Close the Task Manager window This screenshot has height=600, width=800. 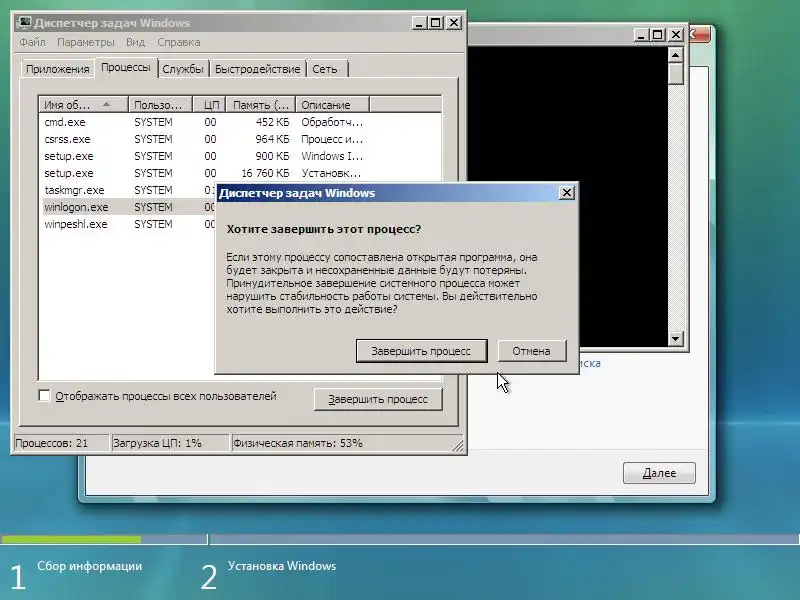(x=454, y=23)
